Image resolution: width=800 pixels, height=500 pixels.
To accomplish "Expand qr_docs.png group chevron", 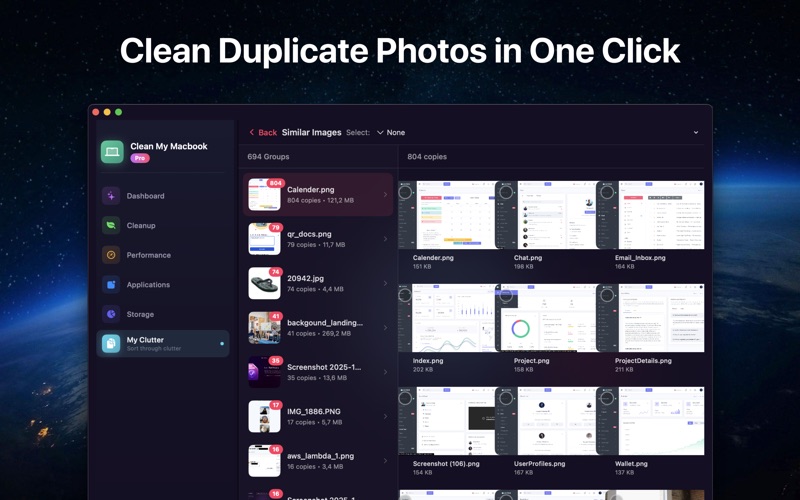I will coord(385,239).
